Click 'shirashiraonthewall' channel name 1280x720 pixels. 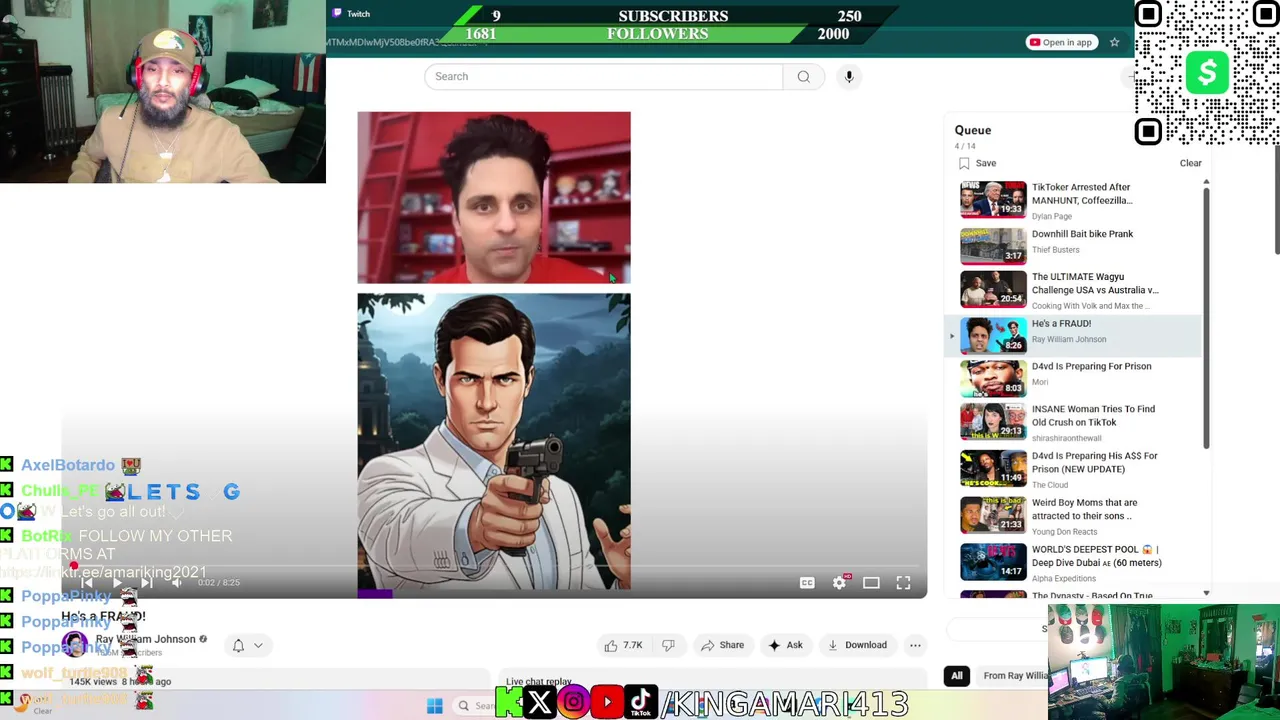[1066, 438]
